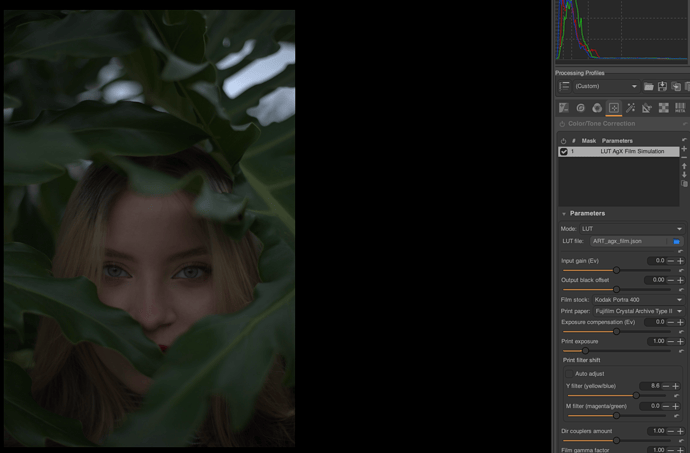Reset the LUT file selection
The image size is (690, 453).
(x=680, y=251)
